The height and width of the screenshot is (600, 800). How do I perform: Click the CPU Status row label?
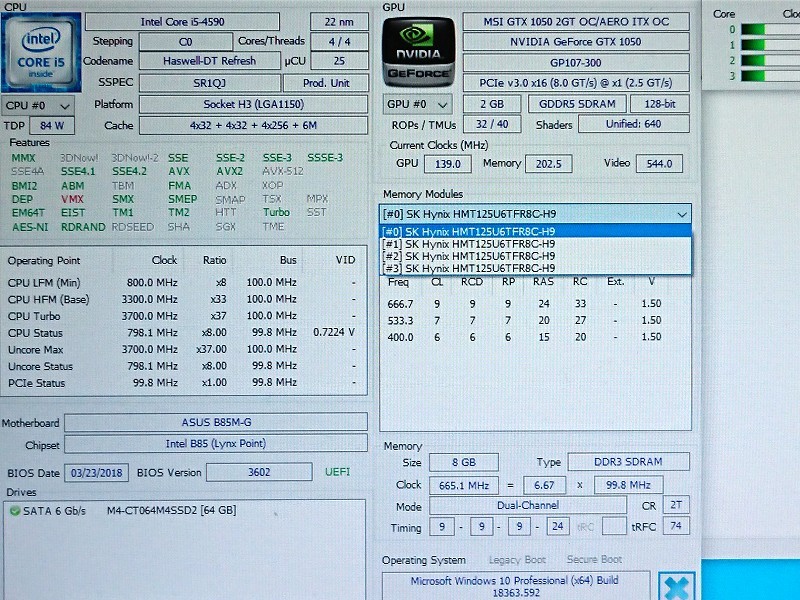click(35, 333)
